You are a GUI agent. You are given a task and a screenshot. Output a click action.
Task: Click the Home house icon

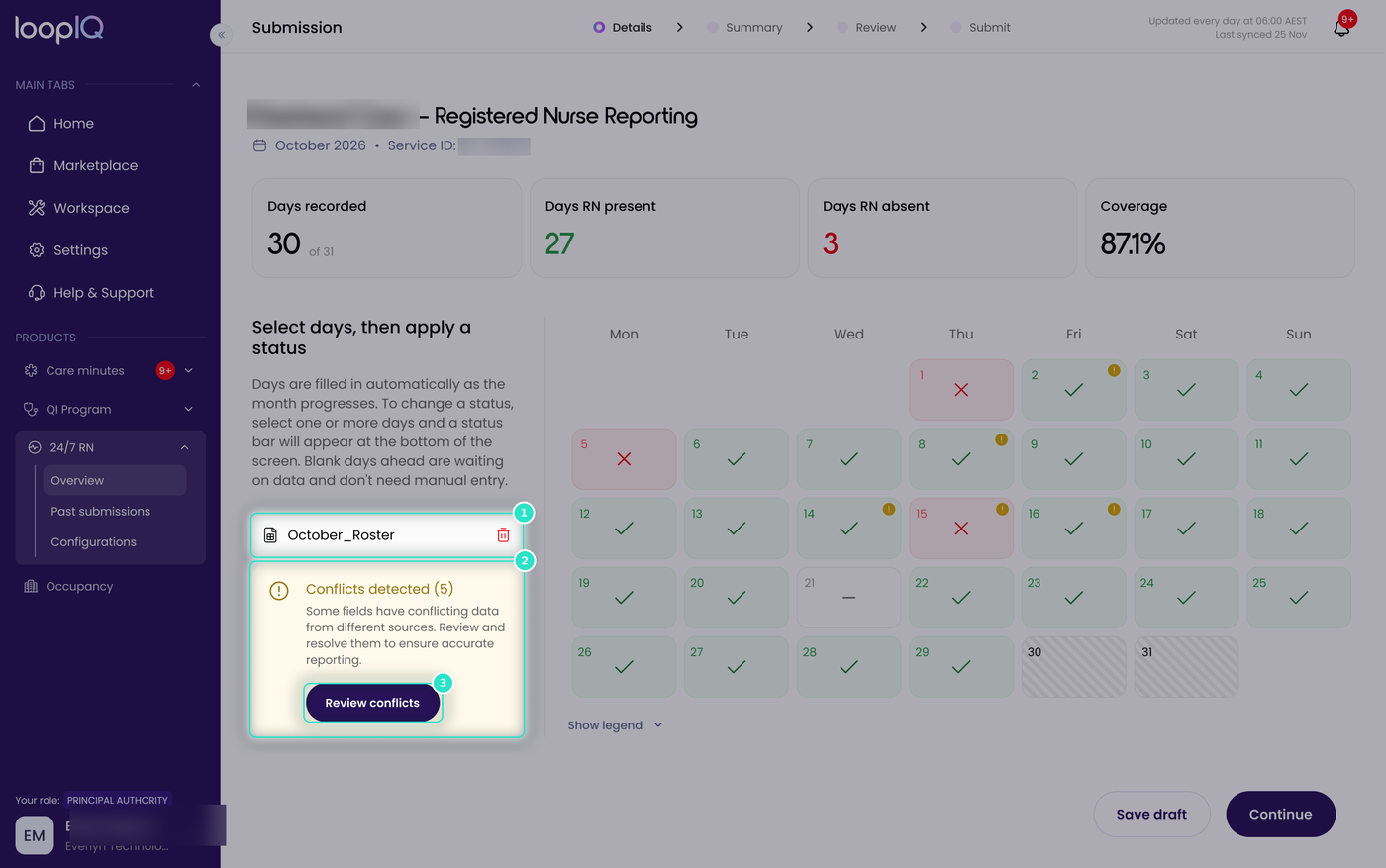37,124
